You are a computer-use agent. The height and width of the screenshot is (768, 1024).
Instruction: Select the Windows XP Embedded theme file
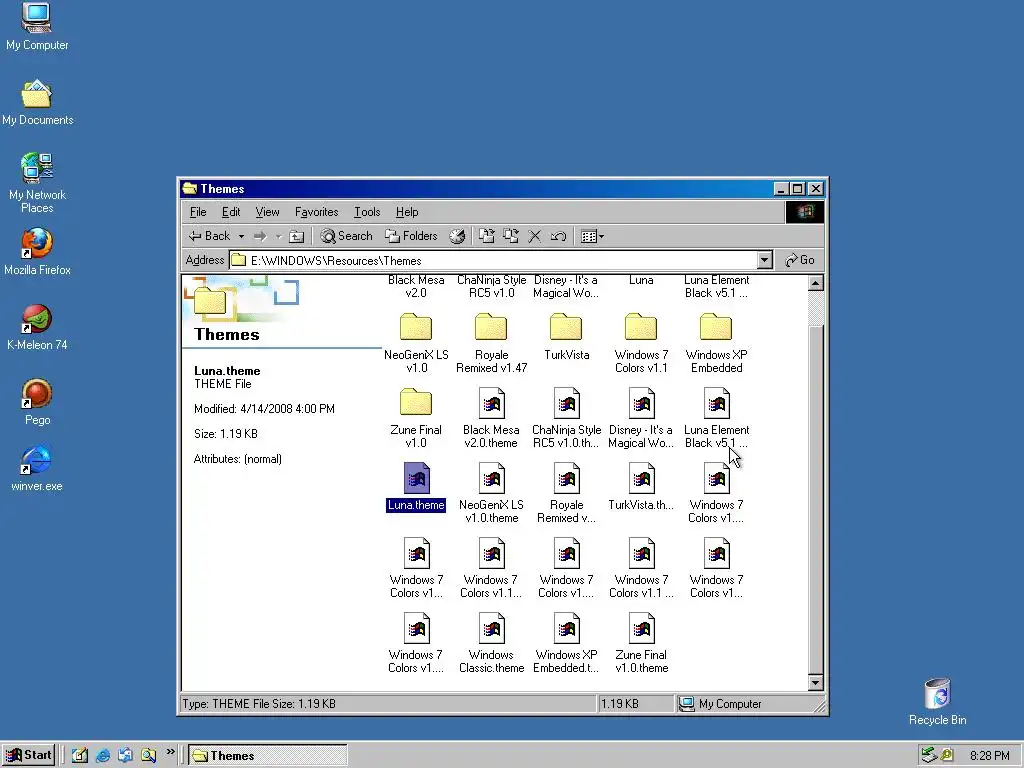tap(566, 644)
